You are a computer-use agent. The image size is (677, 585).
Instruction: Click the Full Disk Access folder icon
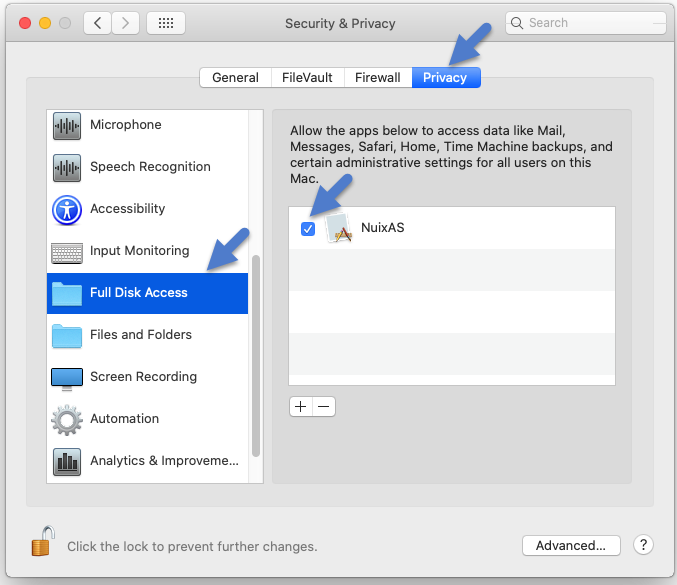[x=66, y=294]
